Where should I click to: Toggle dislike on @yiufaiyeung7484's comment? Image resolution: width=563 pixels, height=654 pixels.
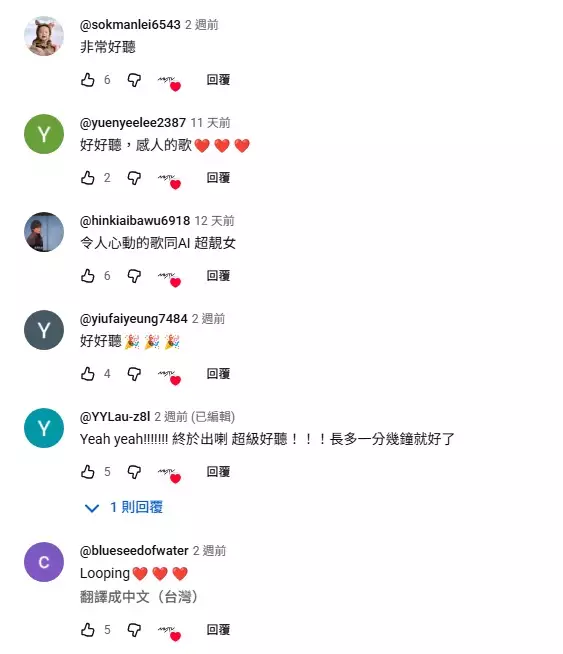point(134,374)
